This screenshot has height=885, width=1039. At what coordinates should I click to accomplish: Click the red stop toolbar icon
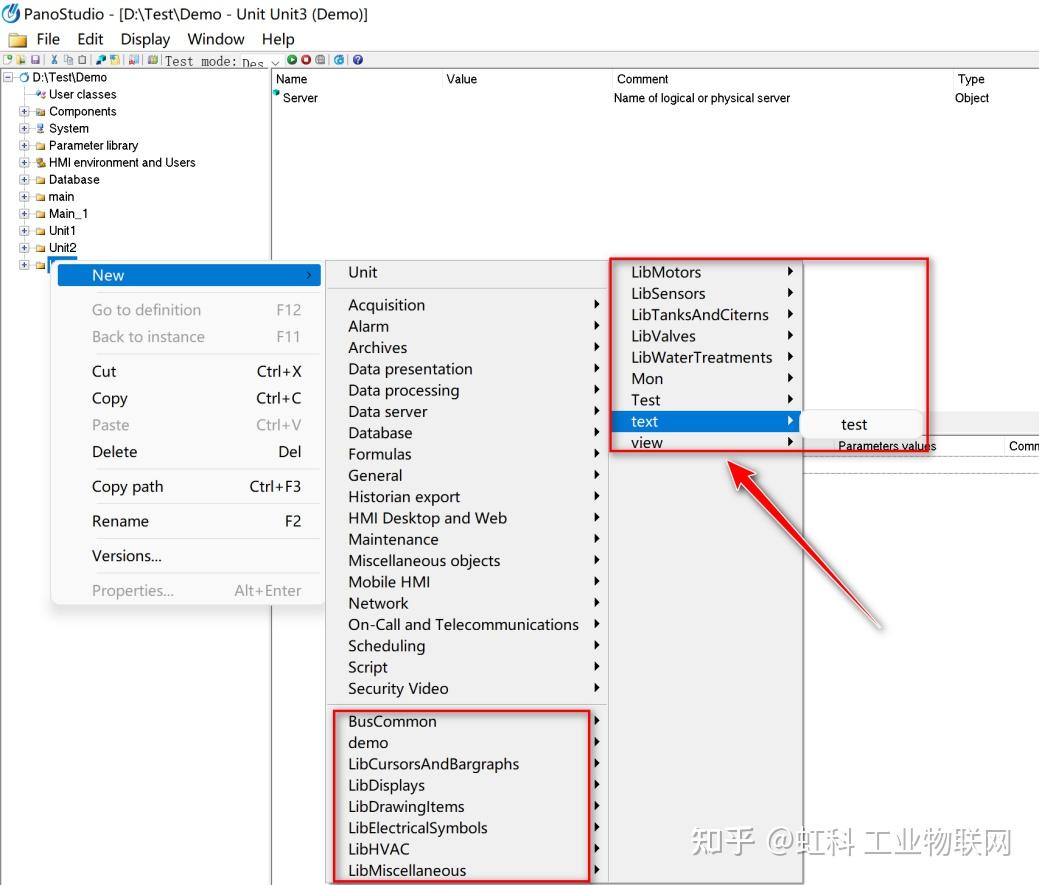tap(308, 59)
